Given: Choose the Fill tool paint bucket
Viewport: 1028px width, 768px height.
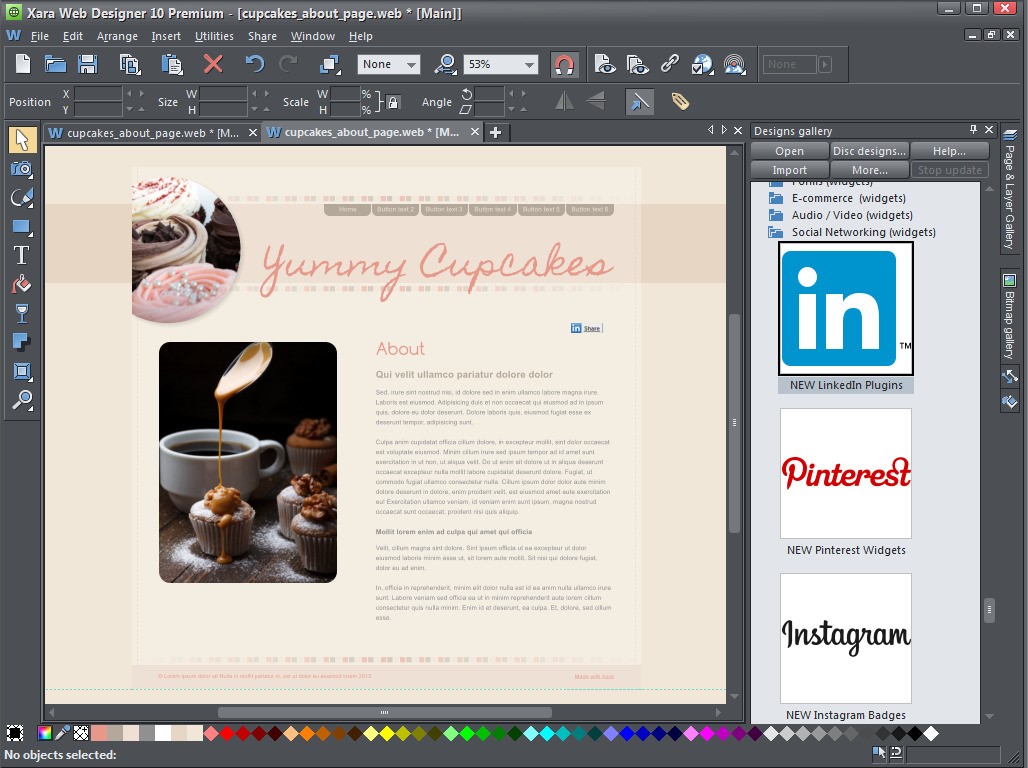Looking at the screenshot, I should click(22, 284).
